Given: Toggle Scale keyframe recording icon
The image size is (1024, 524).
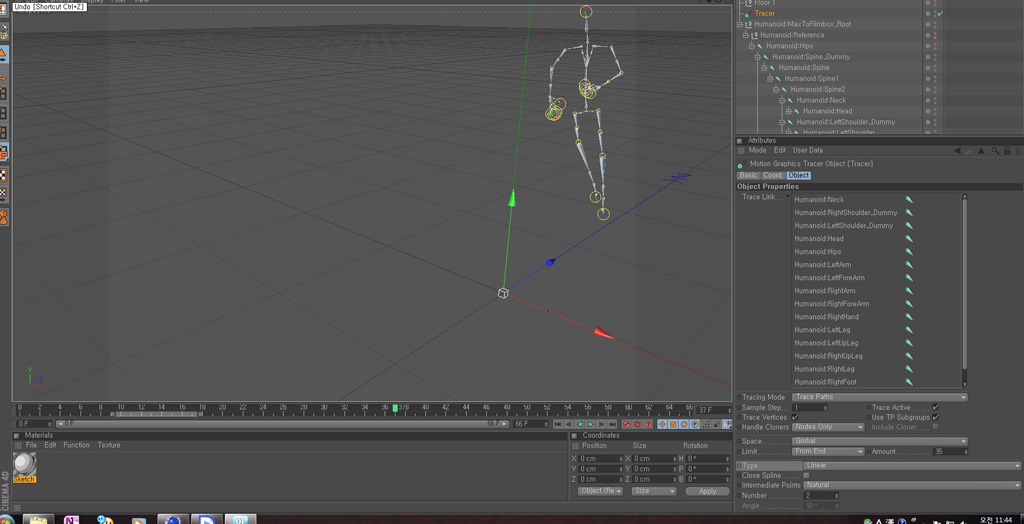Looking at the screenshot, I should pyautogui.click(x=673, y=424).
